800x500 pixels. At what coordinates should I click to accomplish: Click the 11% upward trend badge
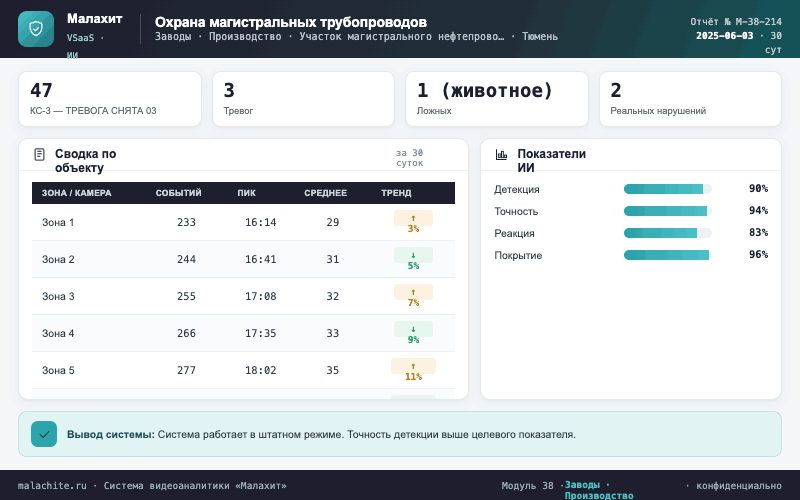point(413,371)
